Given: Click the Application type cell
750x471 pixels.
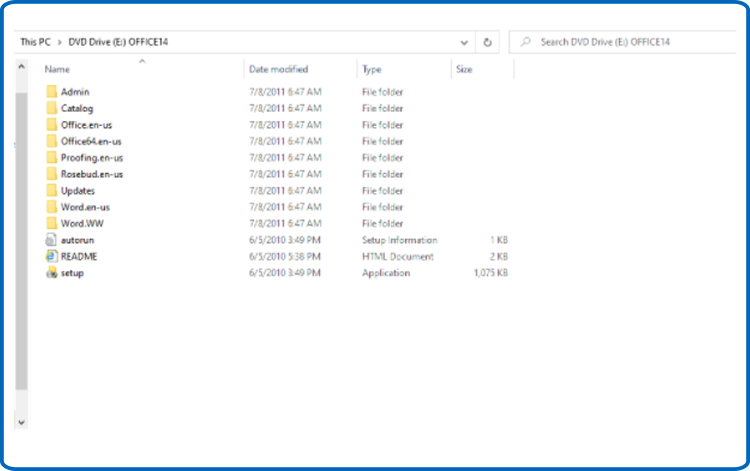Looking at the screenshot, I should click(x=386, y=273).
